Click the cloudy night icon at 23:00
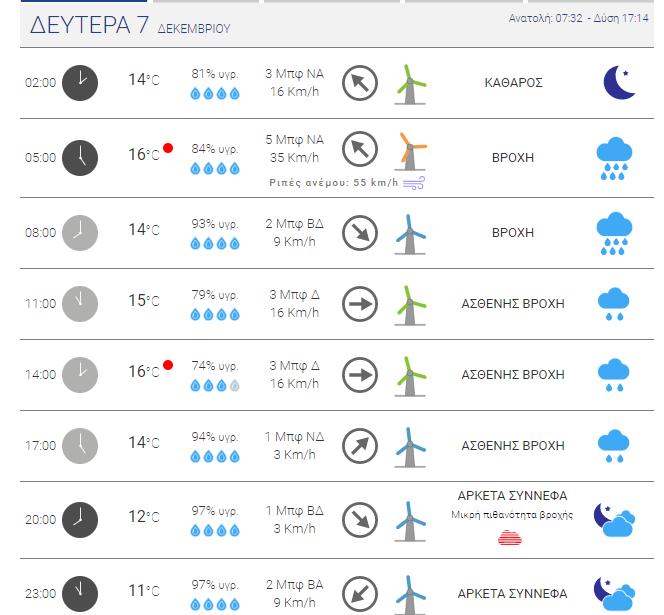 click(614, 594)
